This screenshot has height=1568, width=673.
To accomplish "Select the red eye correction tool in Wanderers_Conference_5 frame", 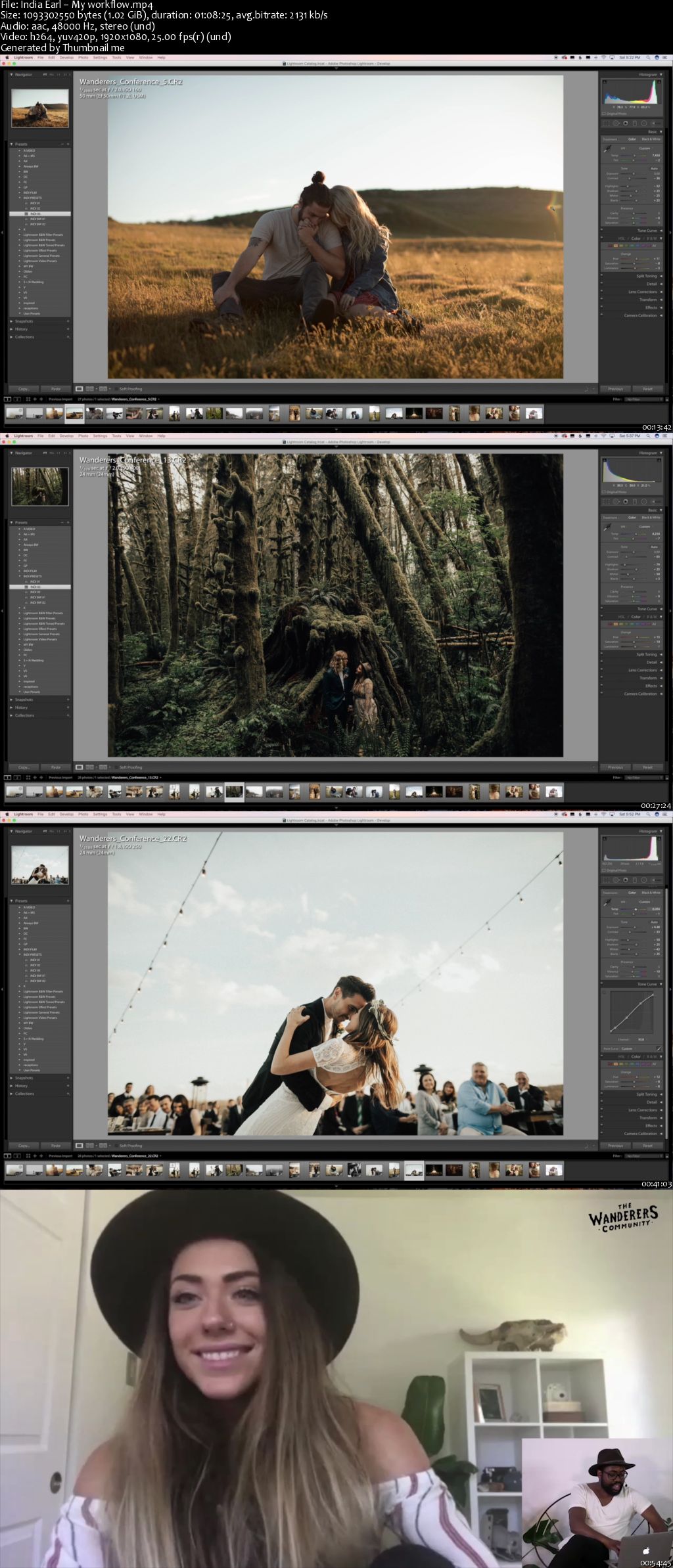I will [626, 123].
